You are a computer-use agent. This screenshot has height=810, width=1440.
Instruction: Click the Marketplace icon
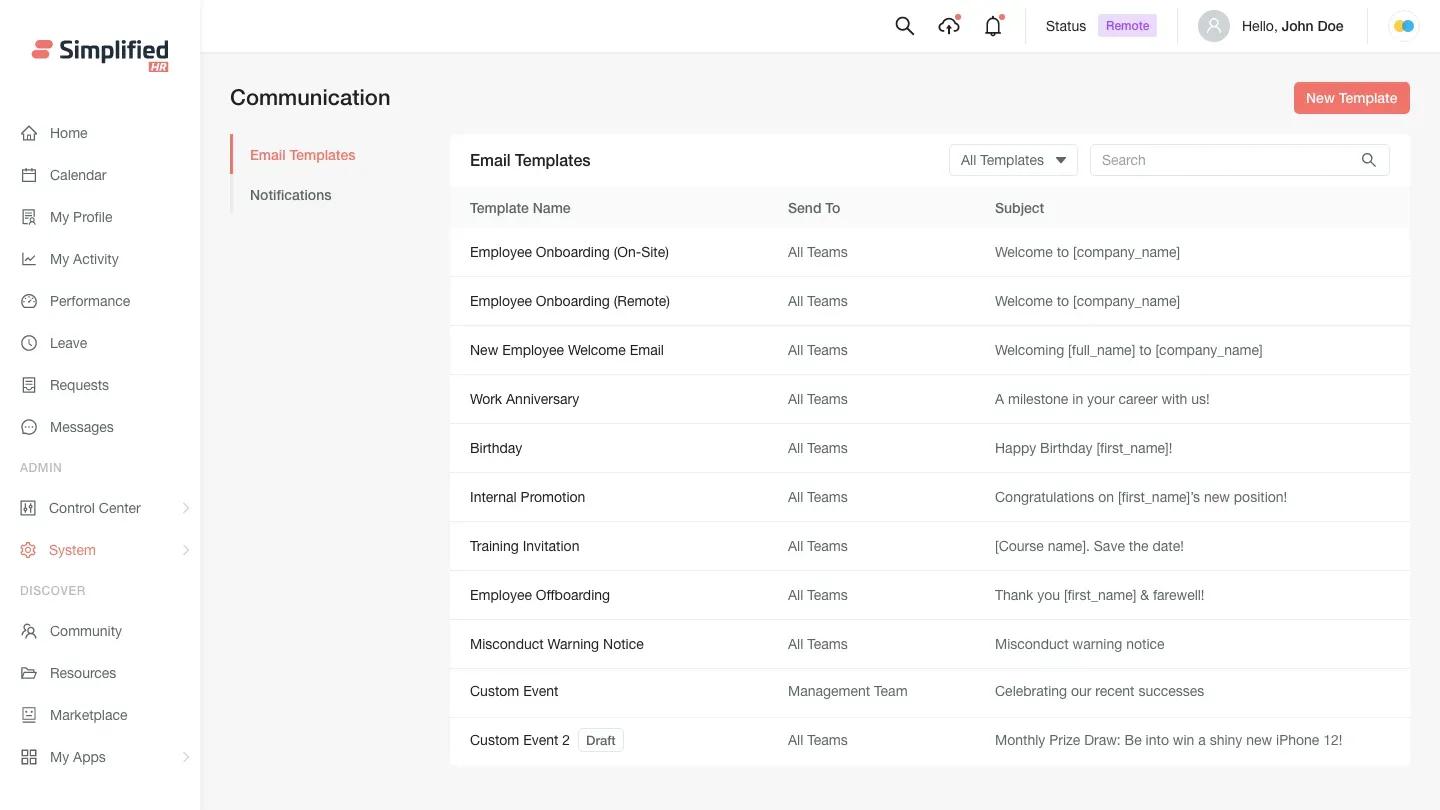[29, 715]
